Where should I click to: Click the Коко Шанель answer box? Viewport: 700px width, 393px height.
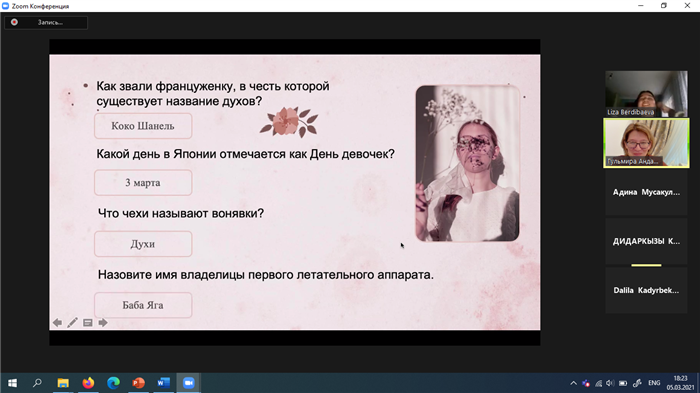pyautogui.click(x=143, y=126)
